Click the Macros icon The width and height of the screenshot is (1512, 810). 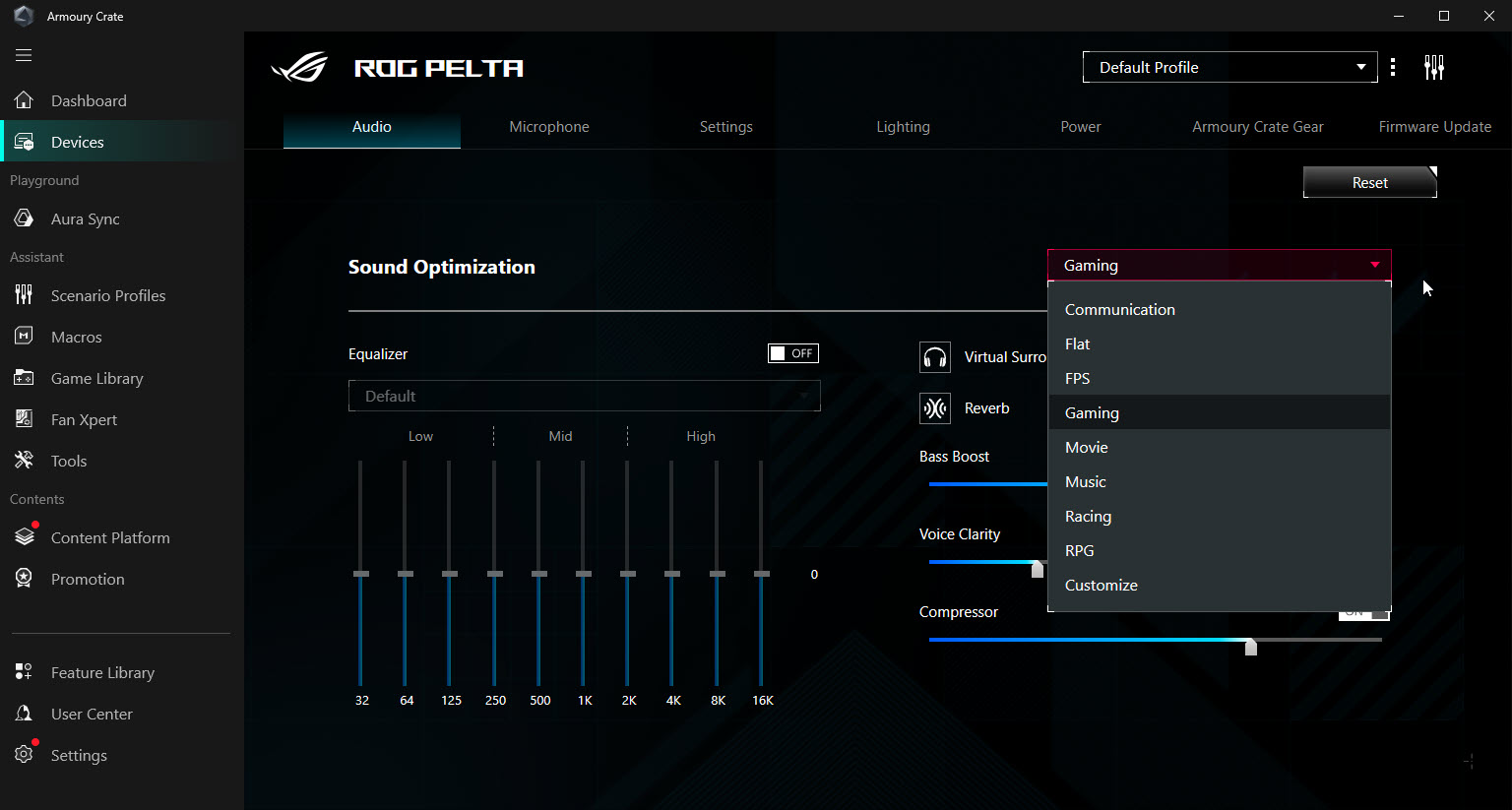coord(25,337)
